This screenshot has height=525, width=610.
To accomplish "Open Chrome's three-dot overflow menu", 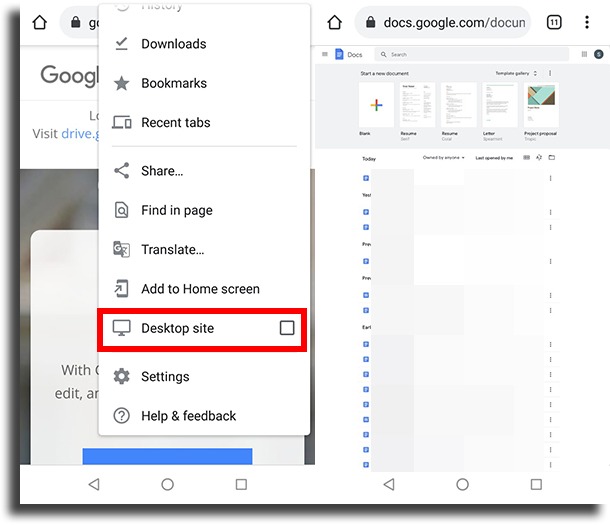I will coord(587,23).
